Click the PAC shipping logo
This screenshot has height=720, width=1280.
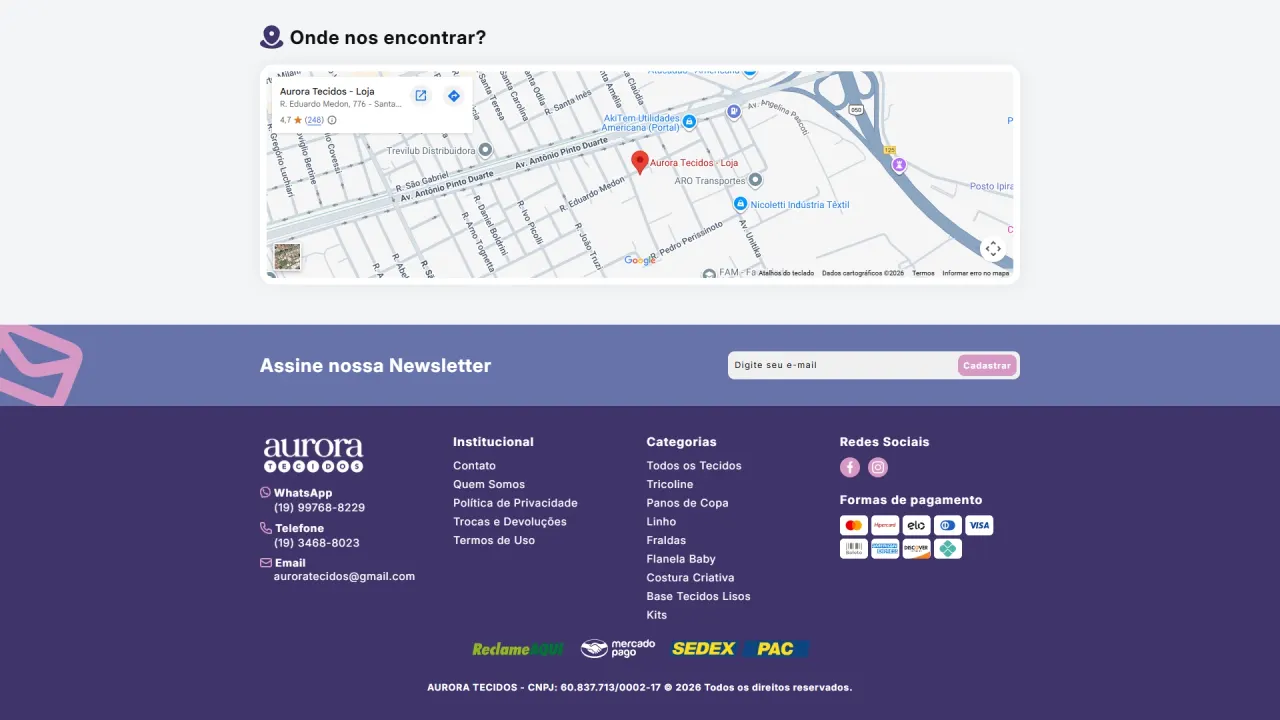tap(776, 649)
